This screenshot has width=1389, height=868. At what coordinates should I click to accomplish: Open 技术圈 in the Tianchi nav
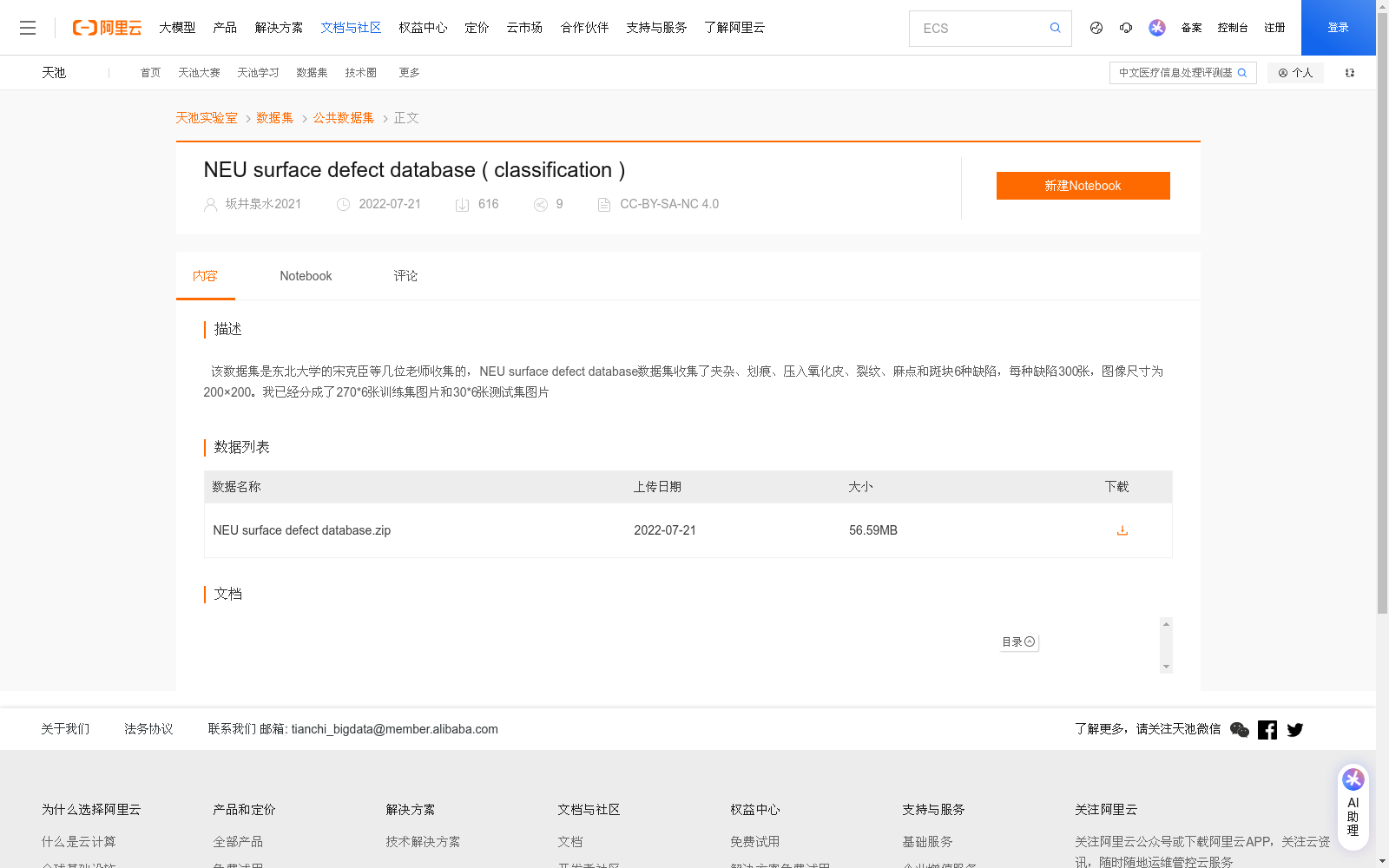(x=360, y=73)
